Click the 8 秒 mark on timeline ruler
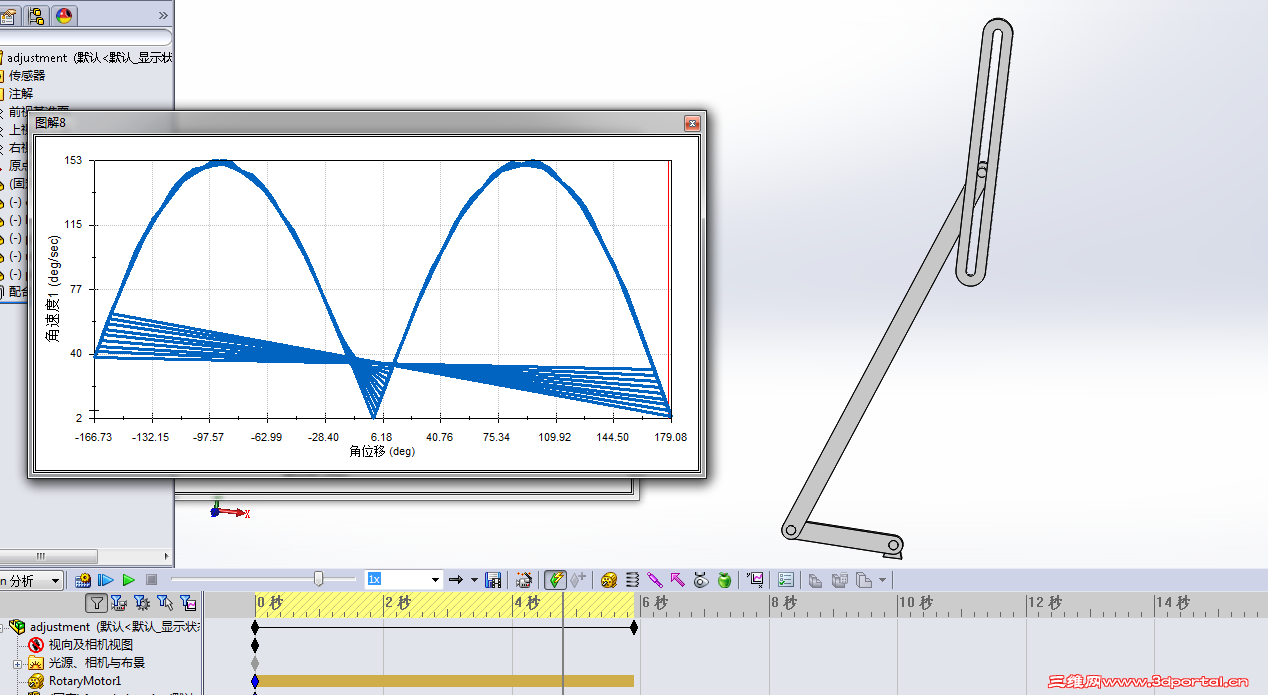The image size is (1268, 695). pos(783,603)
